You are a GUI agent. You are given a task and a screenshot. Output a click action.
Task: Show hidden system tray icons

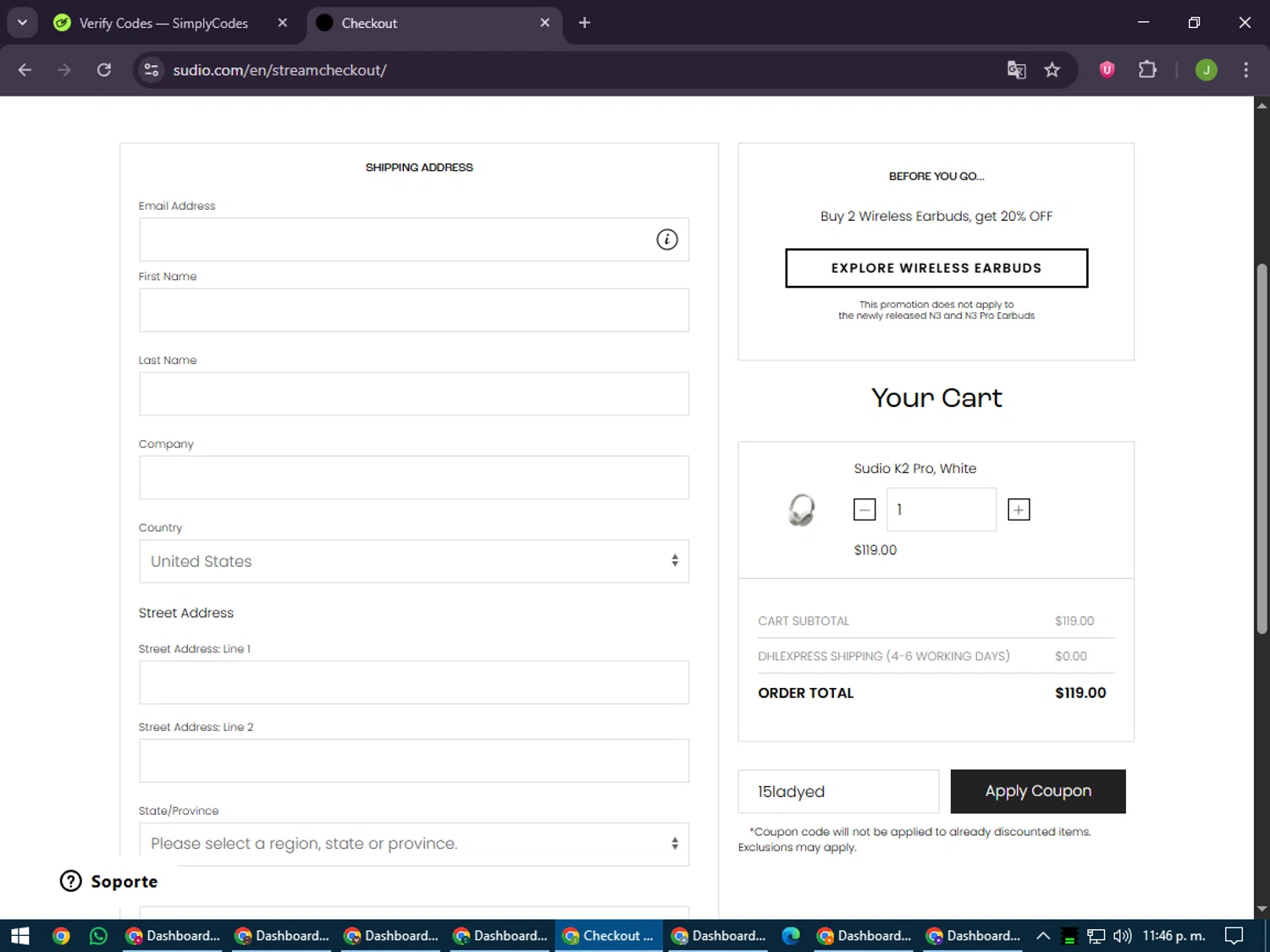coord(1043,936)
